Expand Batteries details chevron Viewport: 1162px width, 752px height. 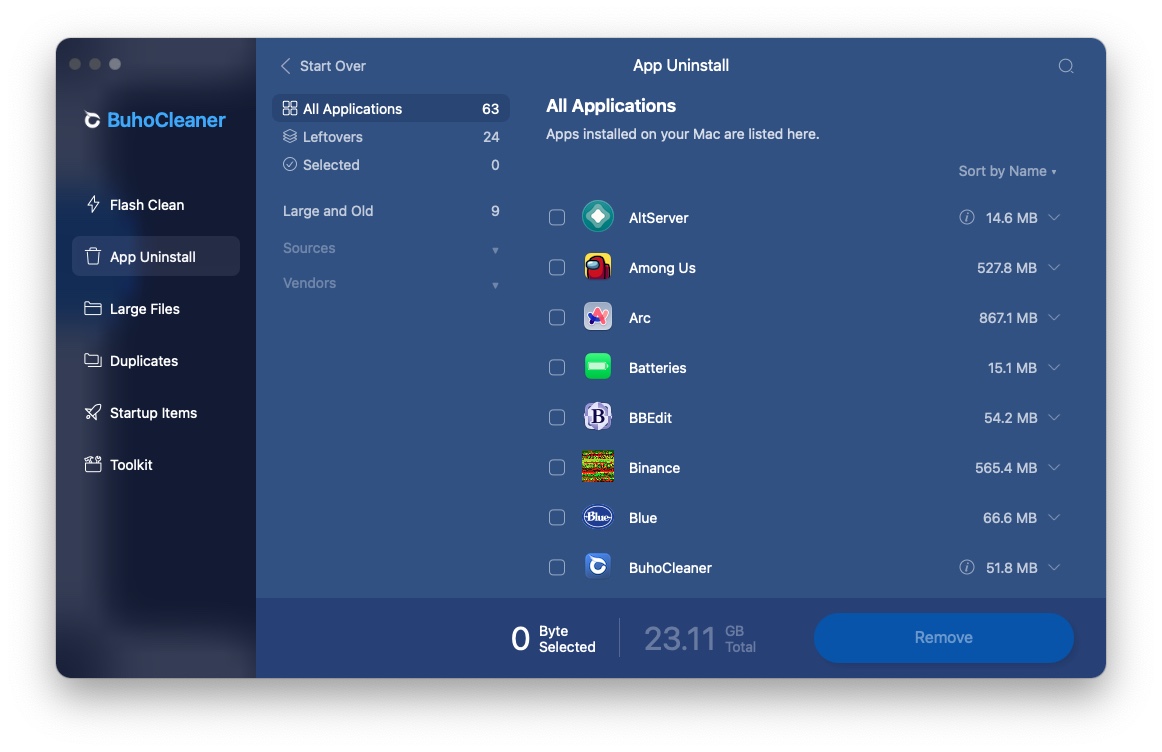coord(1055,367)
